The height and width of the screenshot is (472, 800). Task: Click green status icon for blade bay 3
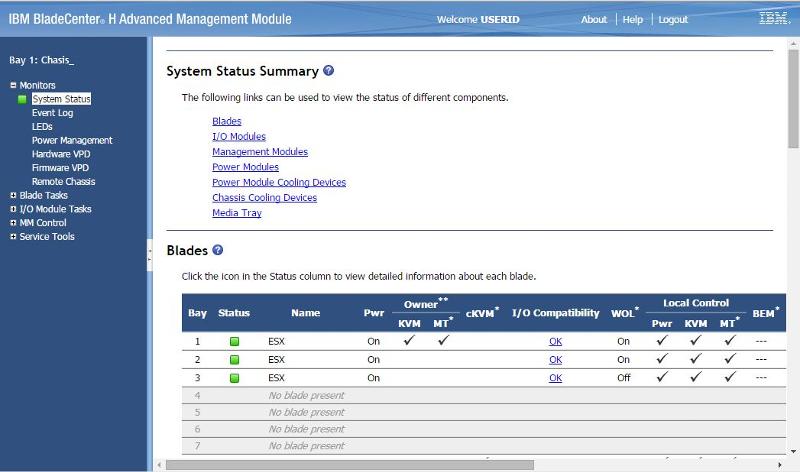point(234,378)
